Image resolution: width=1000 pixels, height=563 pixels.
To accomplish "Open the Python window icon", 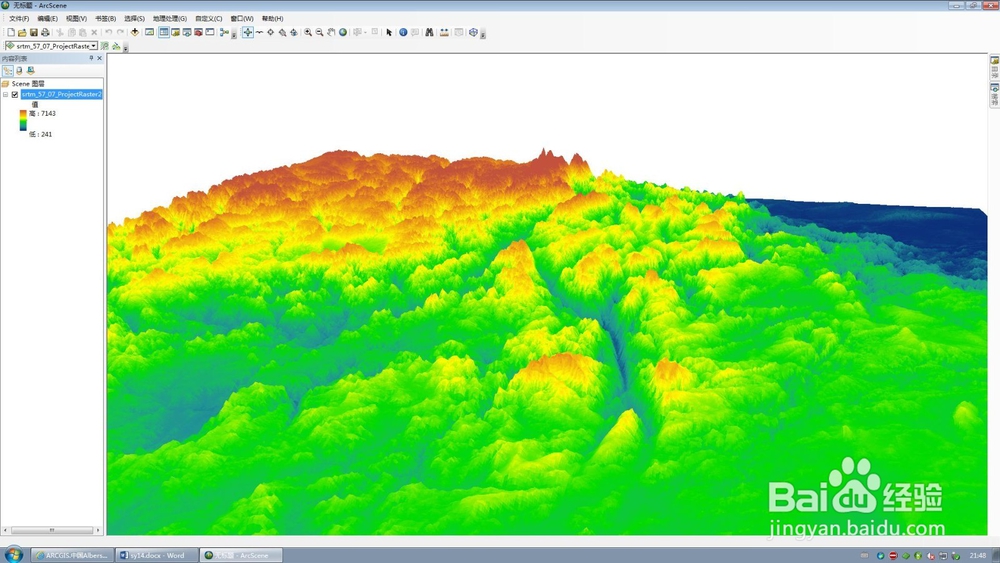I will tap(210, 32).
